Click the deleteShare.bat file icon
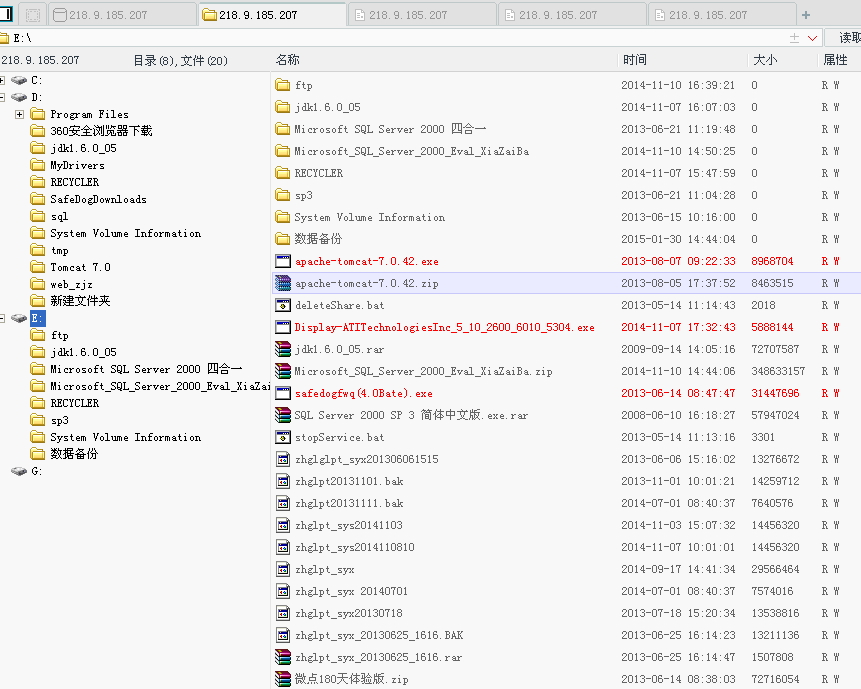Screen dimensions: 861x689 click(x=283, y=305)
